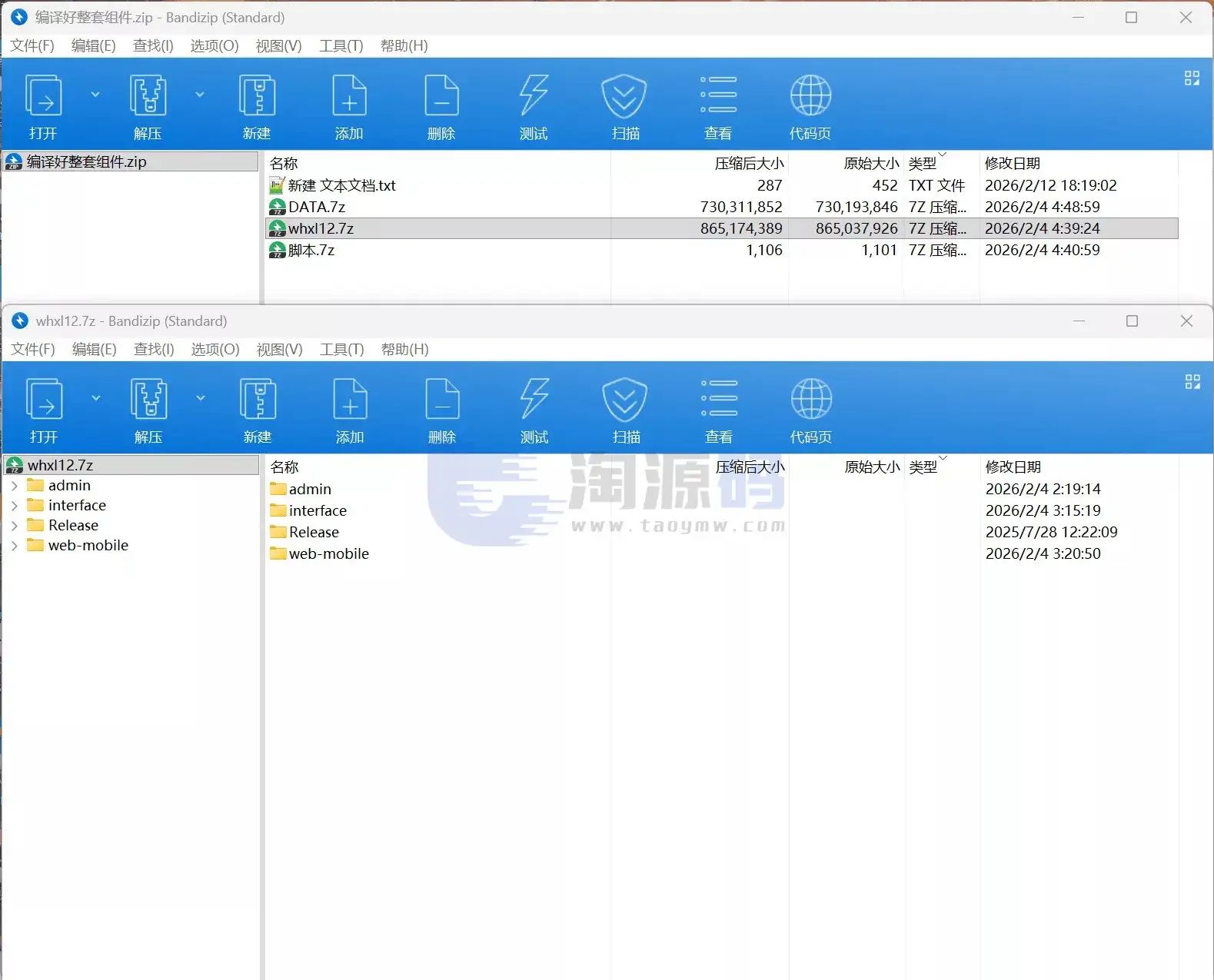Image resolution: width=1214 pixels, height=980 pixels.
Task: Close the whxl12.7z Bandizip window
Action: (1186, 321)
